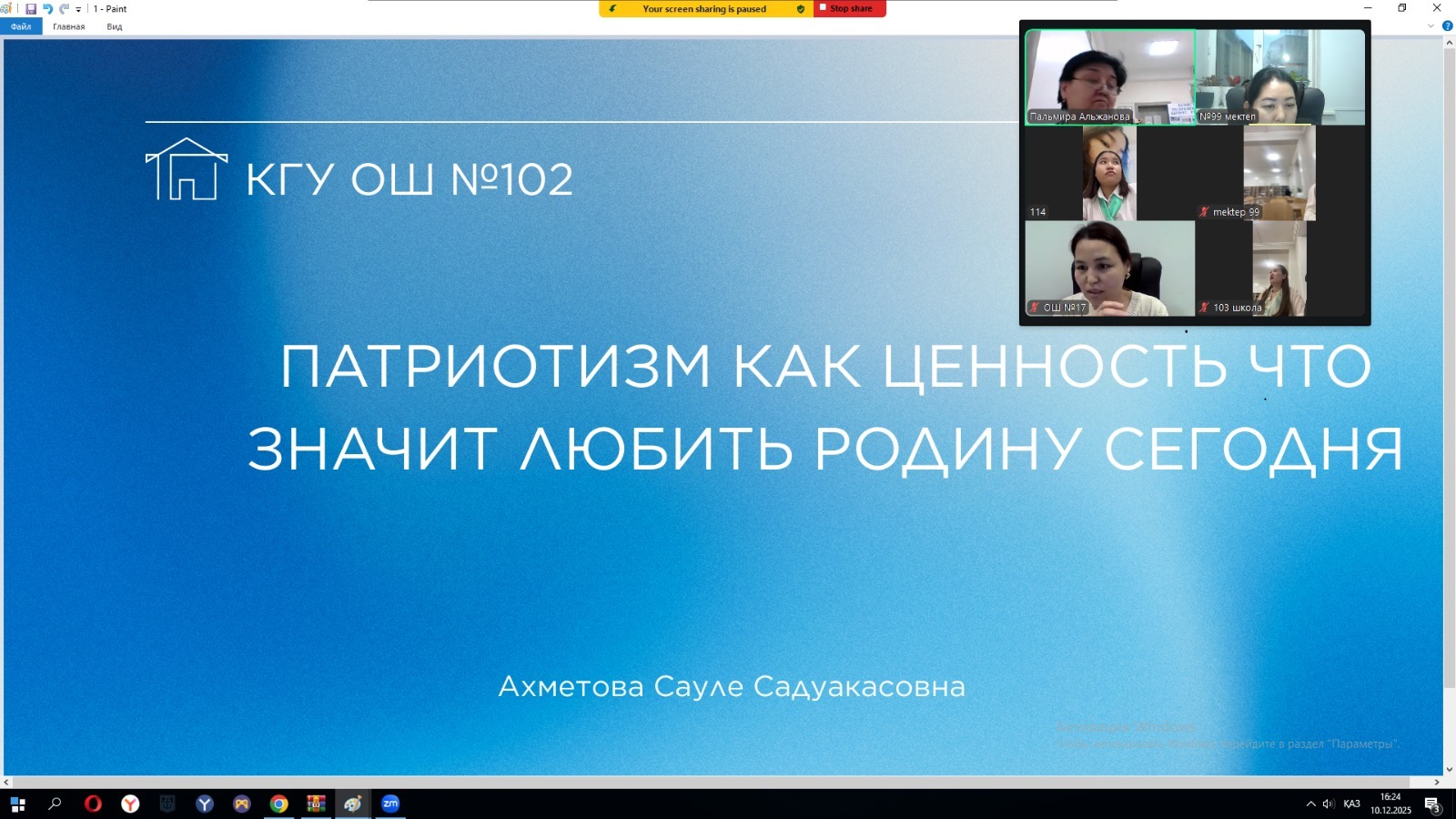Click the paused screen sharing banner text
1456x819 pixels.
(703, 9)
